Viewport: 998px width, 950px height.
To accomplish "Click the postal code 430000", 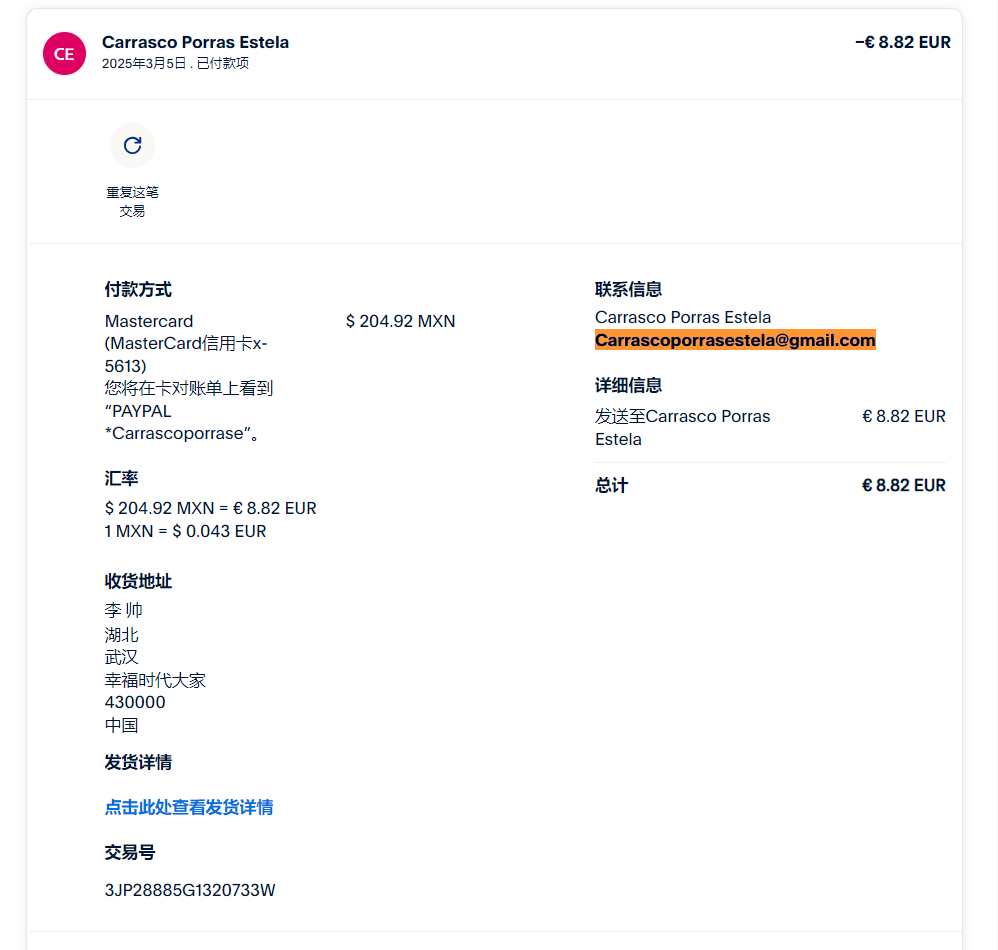I will (x=135, y=702).
